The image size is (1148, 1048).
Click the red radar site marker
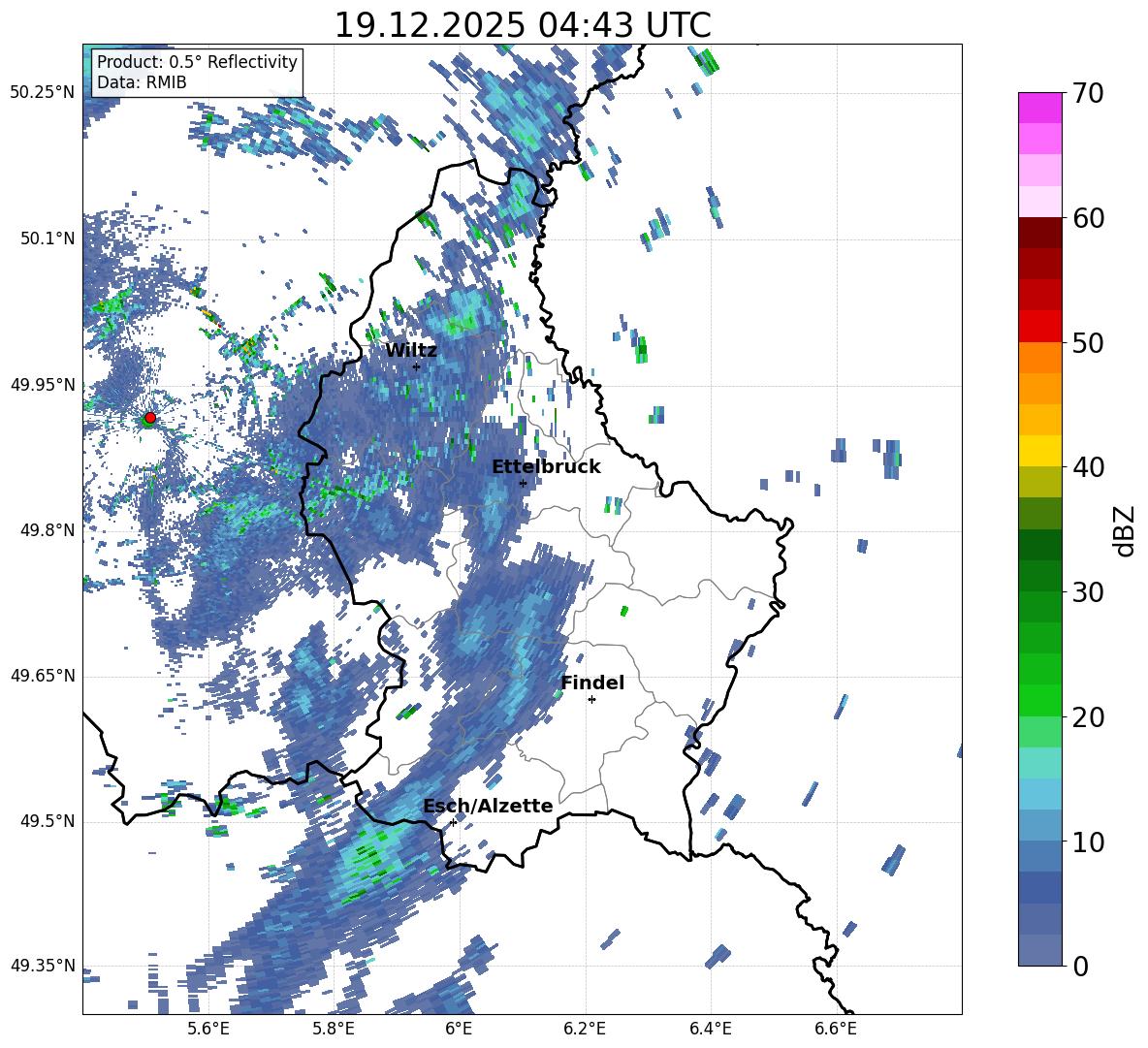tap(150, 418)
